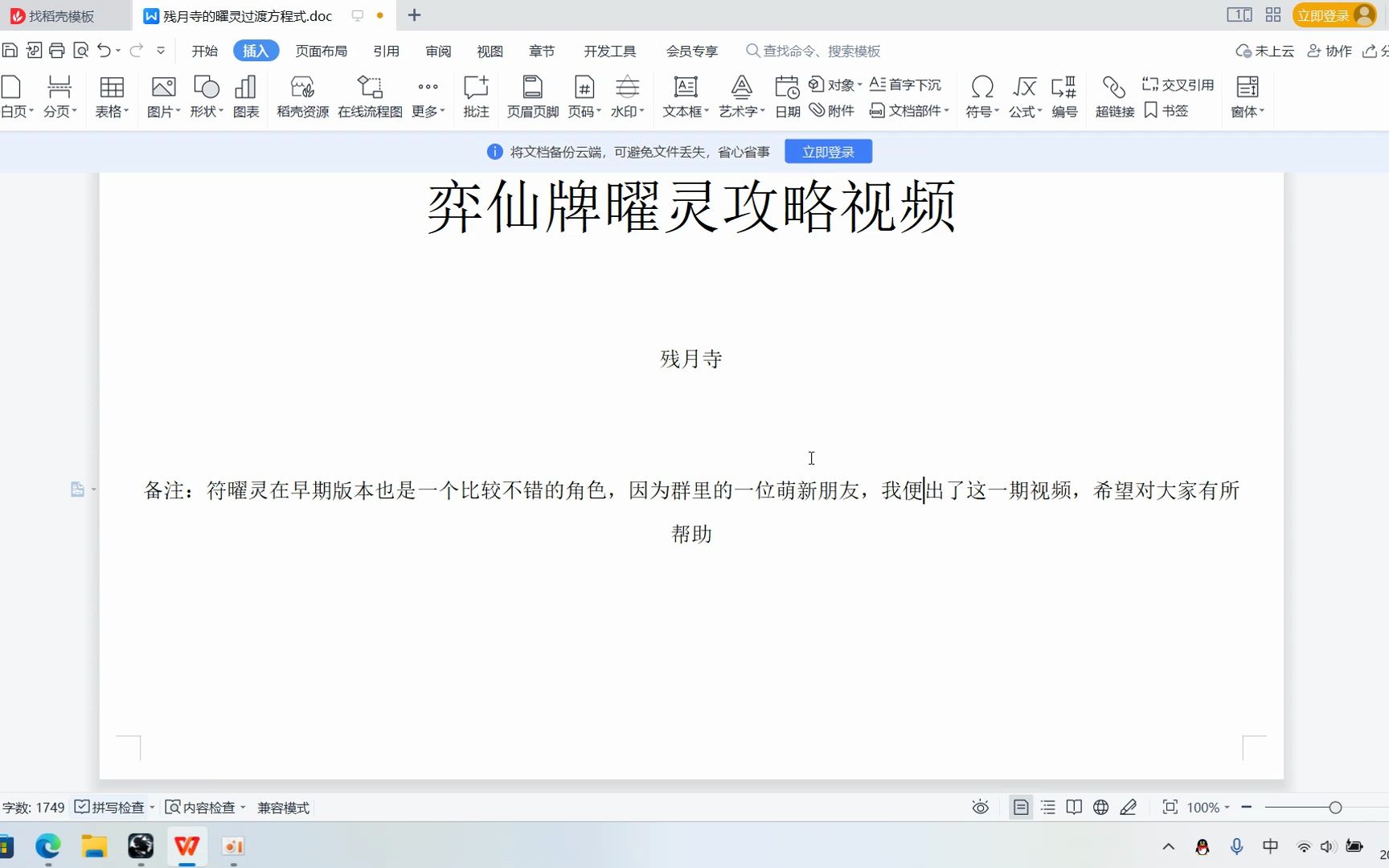The height and width of the screenshot is (868, 1389).
Task: Apply 首字下沉 drop cap
Action: tap(905, 84)
